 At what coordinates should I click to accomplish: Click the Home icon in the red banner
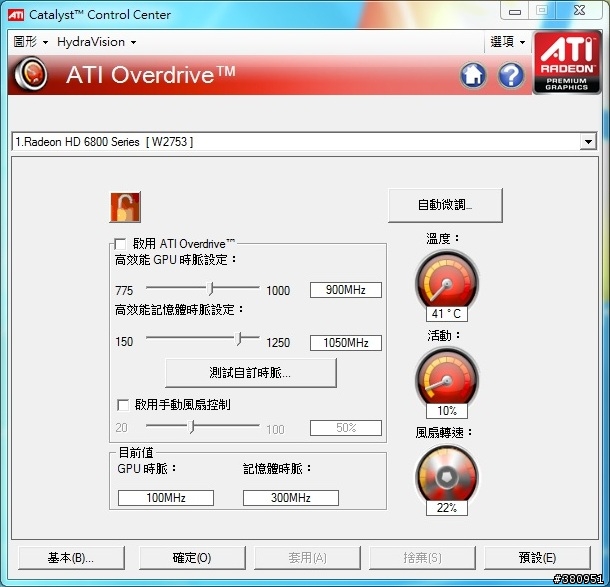tap(473, 75)
